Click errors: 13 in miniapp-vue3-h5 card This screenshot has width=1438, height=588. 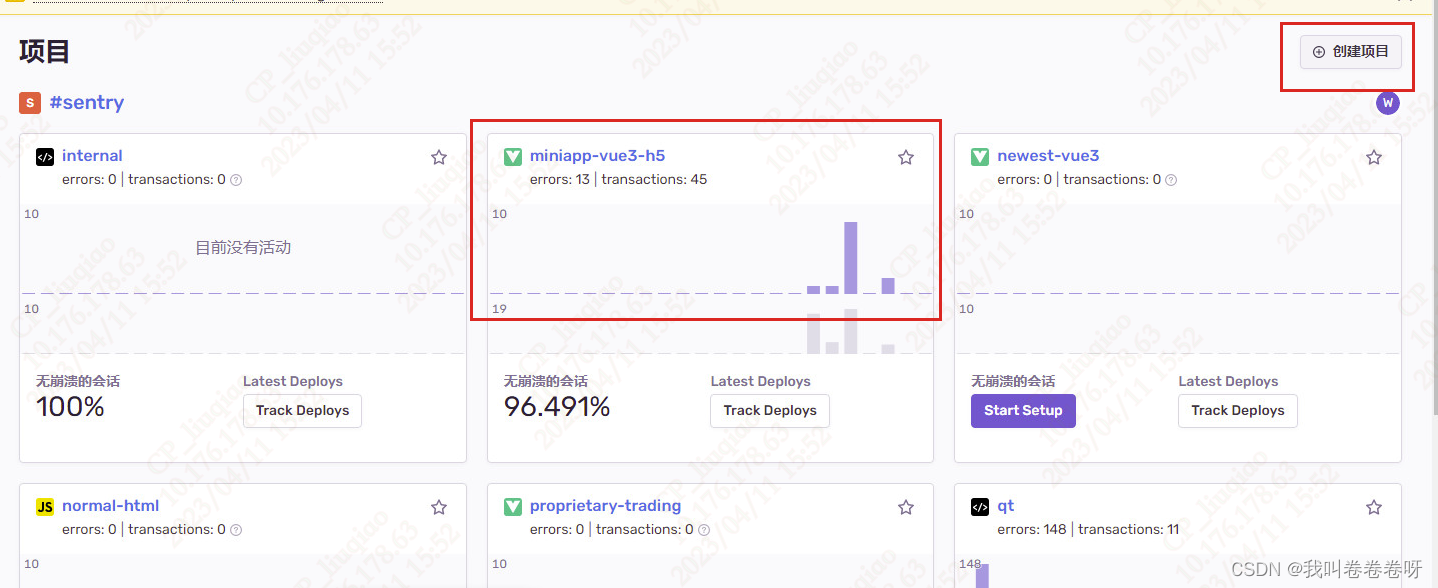(560, 180)
